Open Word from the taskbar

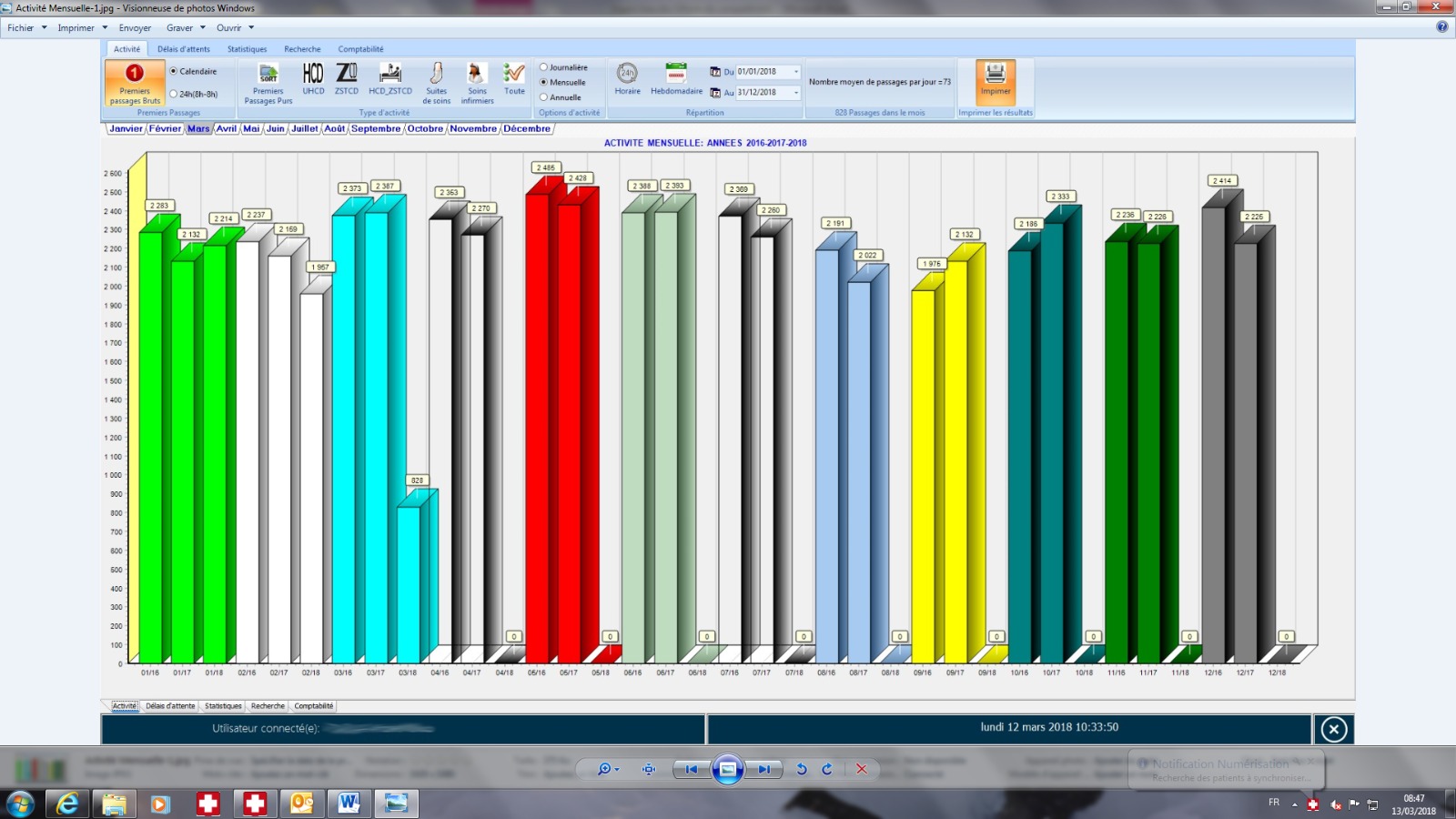click(349, 804)
